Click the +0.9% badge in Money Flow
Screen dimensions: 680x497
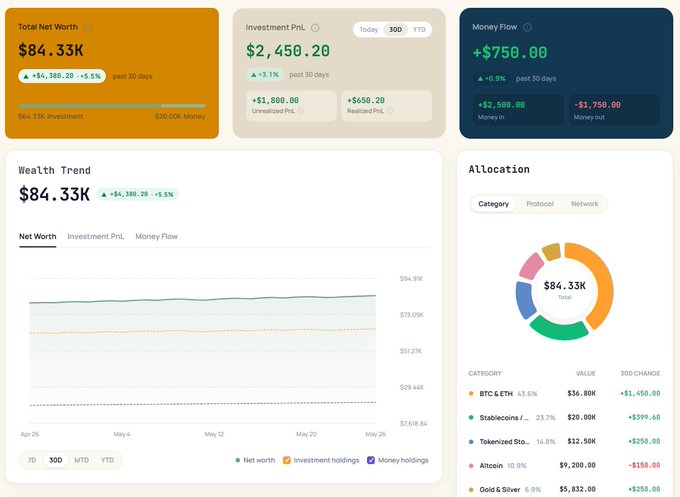tap(491, 78)
